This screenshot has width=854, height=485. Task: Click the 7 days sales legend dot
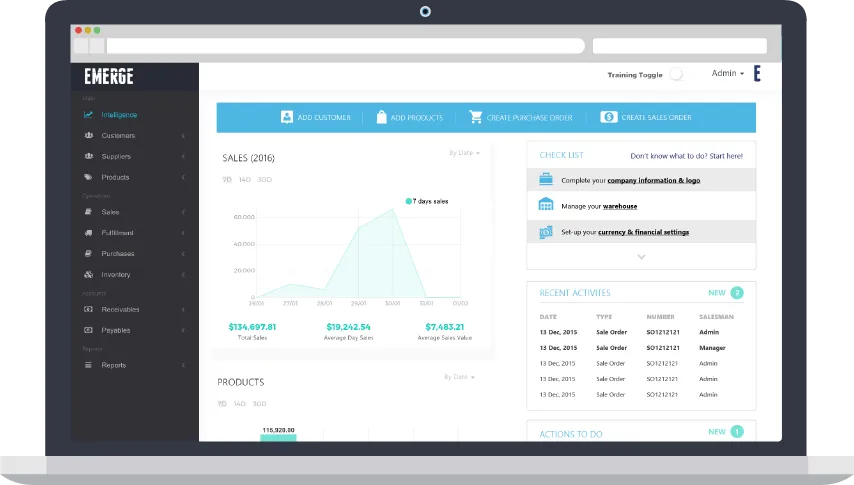click(409, 201)
